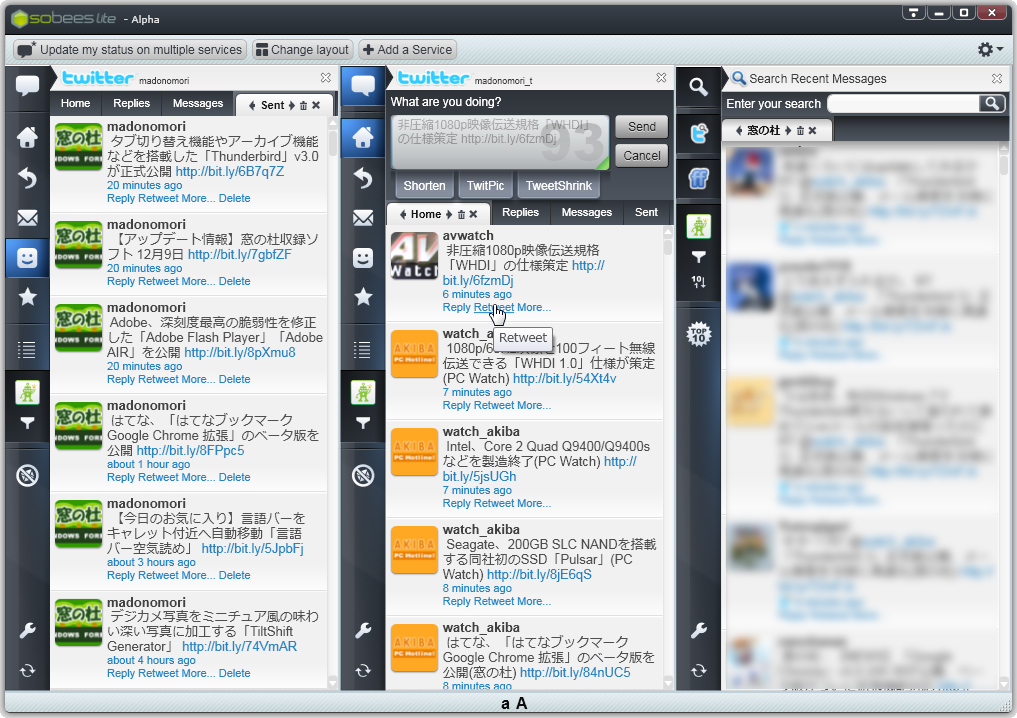Switch to the Replies tab
The height and width of the screenshot is (718, 1017).
pos(521,213)
